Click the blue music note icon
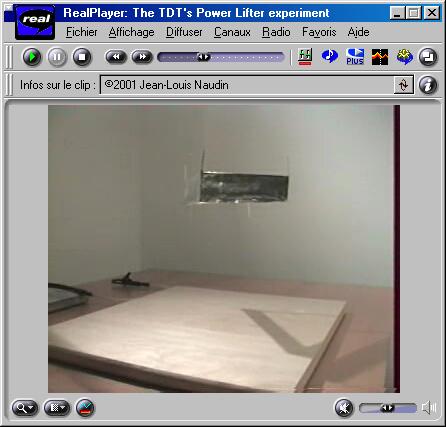Screen dimensions: 446x427 [x=330, y=56]
